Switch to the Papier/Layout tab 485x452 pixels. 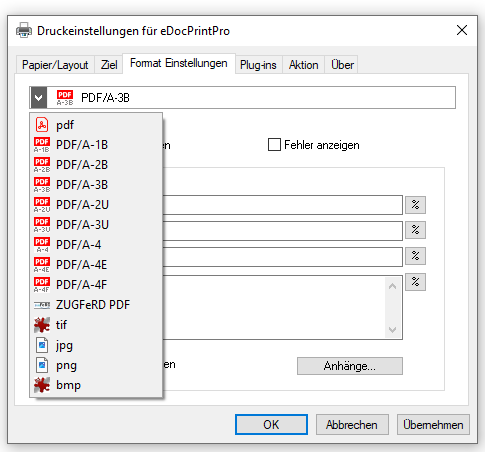[x=55, y=65]
